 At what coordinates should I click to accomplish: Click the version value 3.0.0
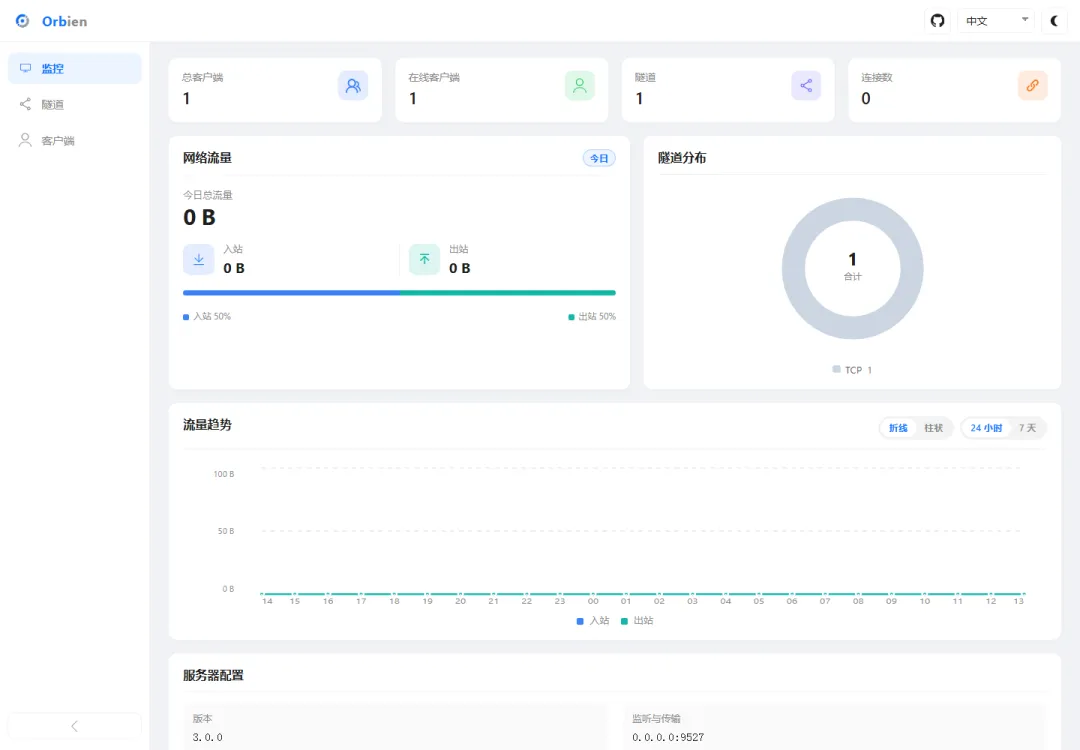click(x=207, y=737)
